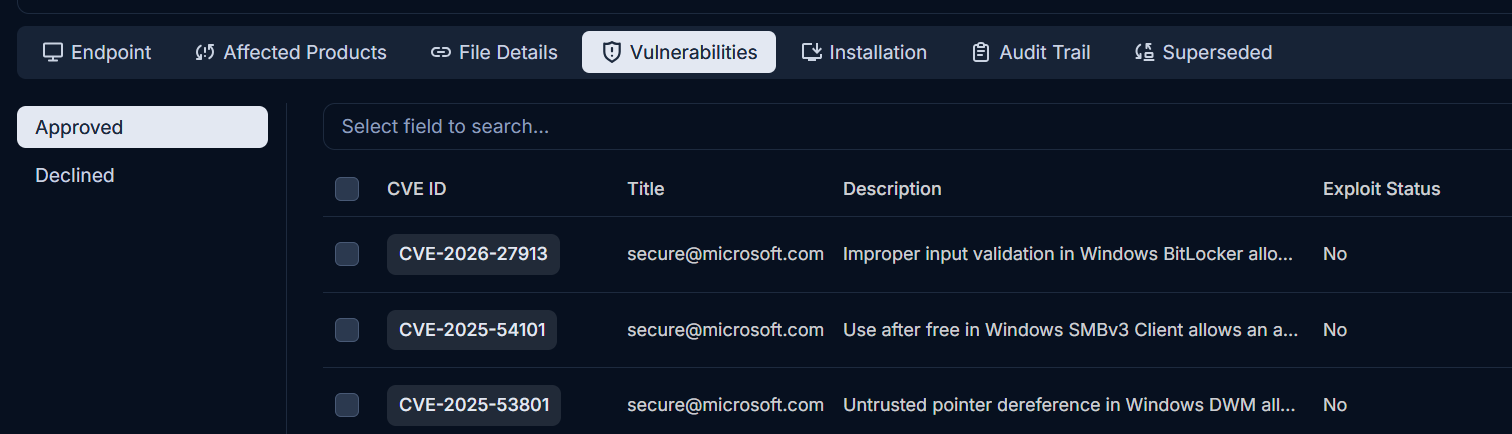Image resolution: width=1512 pixels, height=434 pixels.
Task: Open the CVE-2026-27913 badge
Action: (473, 254)
